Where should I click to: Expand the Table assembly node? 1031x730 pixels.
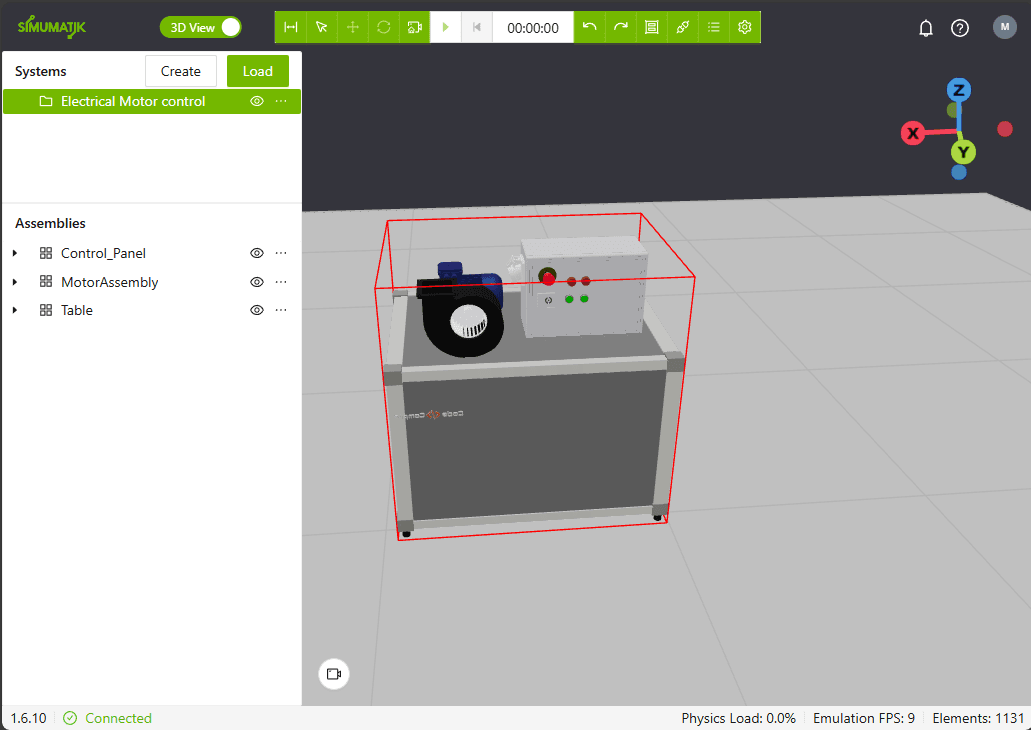coord(15,310)
